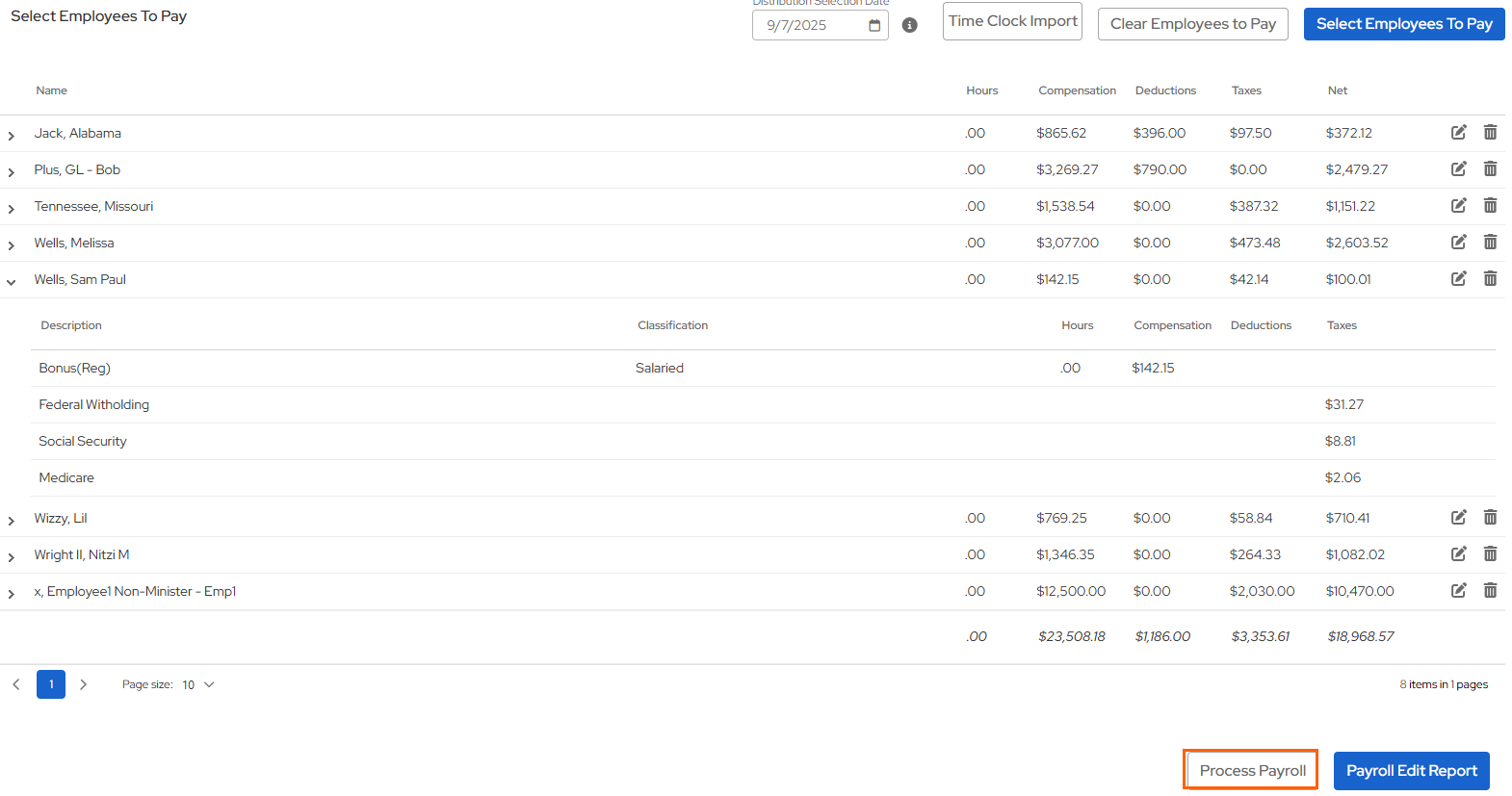The width and height of the screenshot is (1512, 796).
Task: Go to next page arrow in pagination
Action: pos(84,684)
